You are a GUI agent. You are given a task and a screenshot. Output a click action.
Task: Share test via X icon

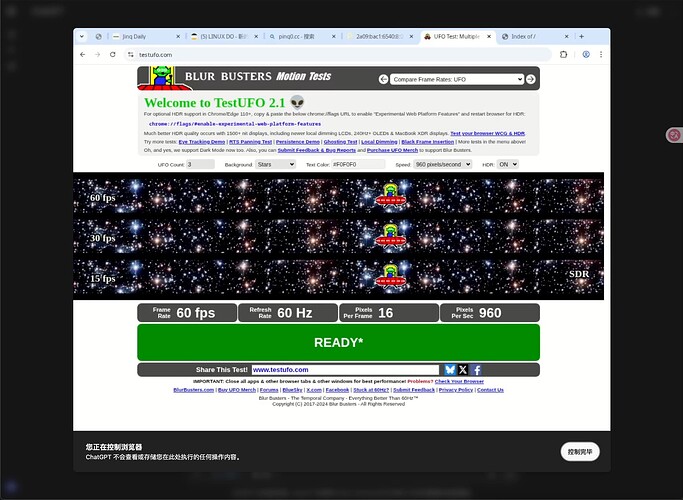[x=463, y=370]
